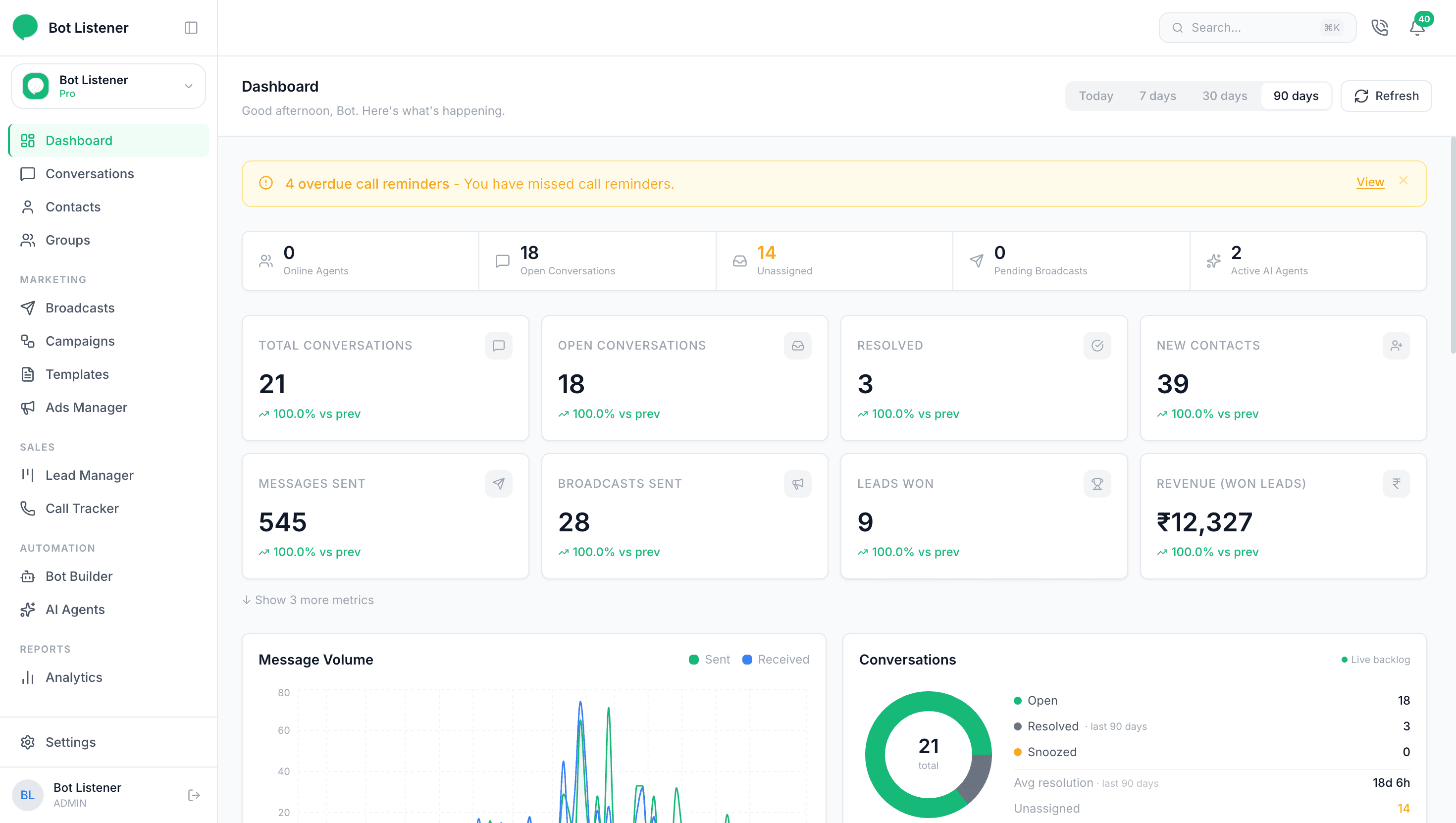Click the BL avatar at sidebar bottom
Image resolution: width=1456 pixels, height=823 pixels.
tap(28, 795)
